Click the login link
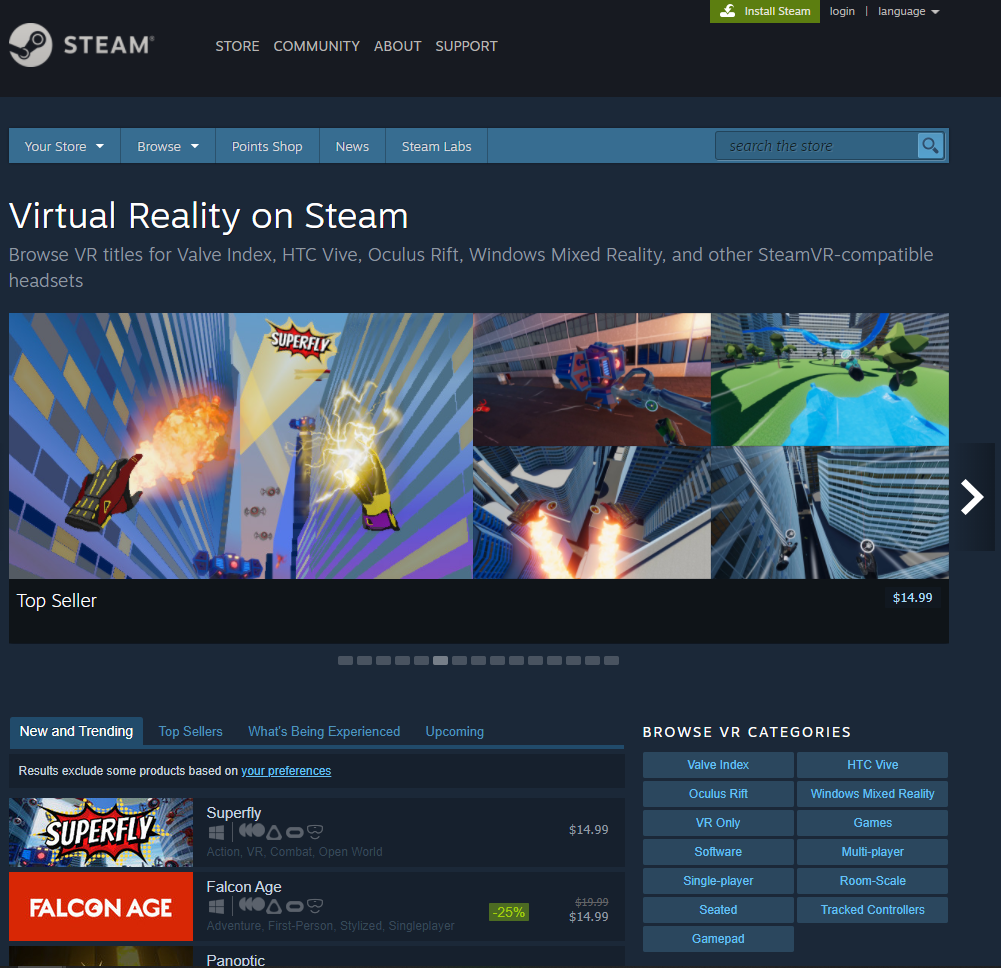Screen dimensions: 1001x968 (841, 11)
